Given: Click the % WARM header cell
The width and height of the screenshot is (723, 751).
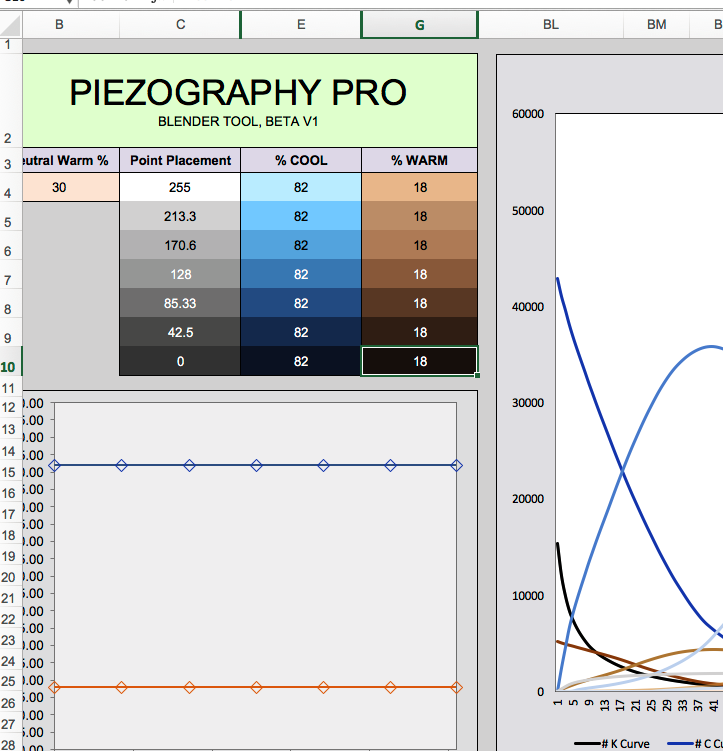Looking at the screenshot, I should click(x=419, y=160).
